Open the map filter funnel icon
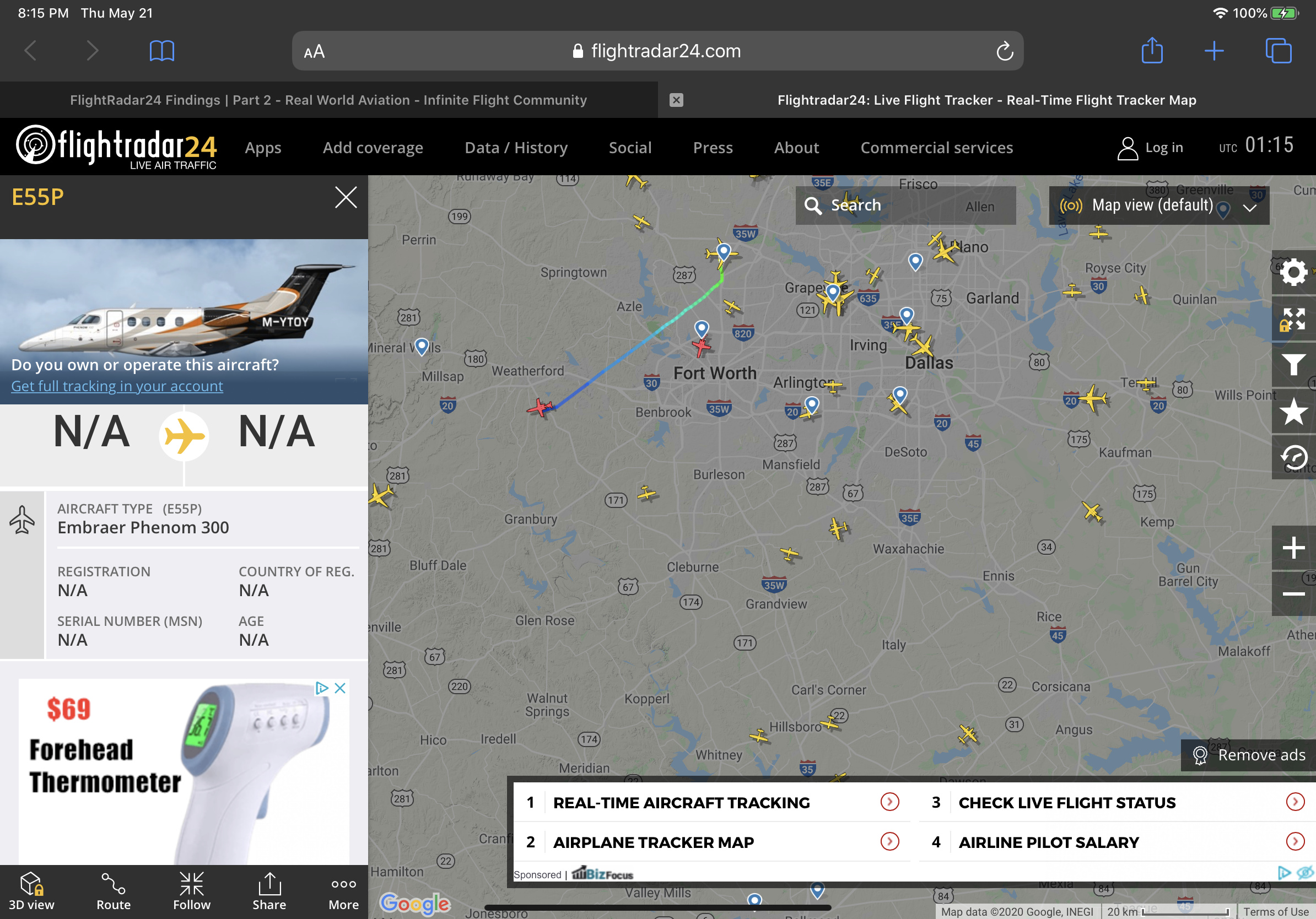This screenshot has width=1316, height=919. point(1293,365)
